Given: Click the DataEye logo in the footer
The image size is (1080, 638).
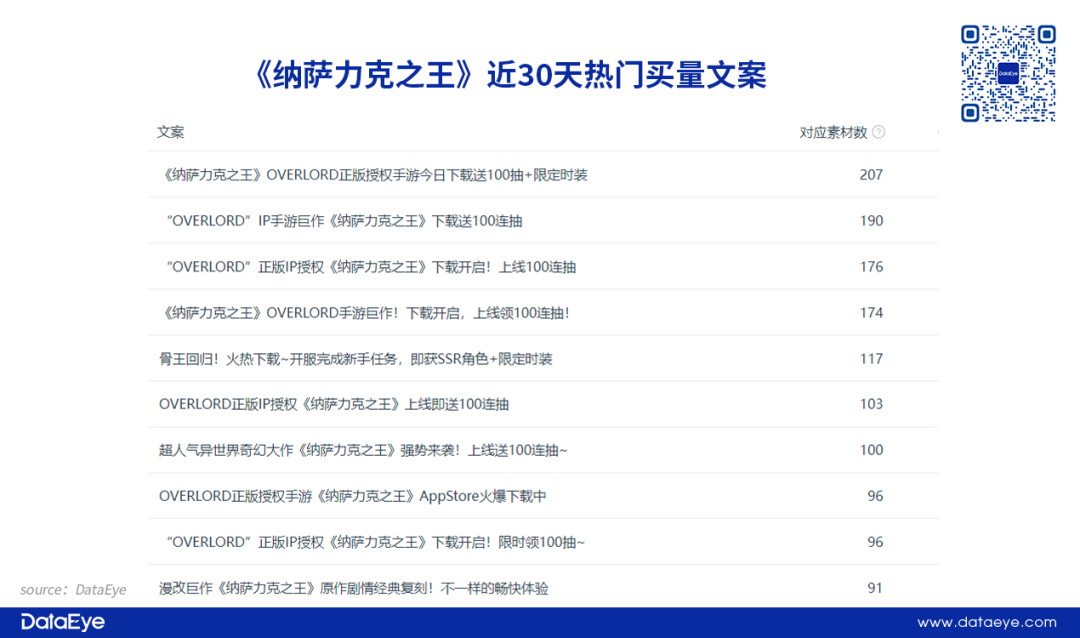Looking at the screenshot, I should 62,622.
